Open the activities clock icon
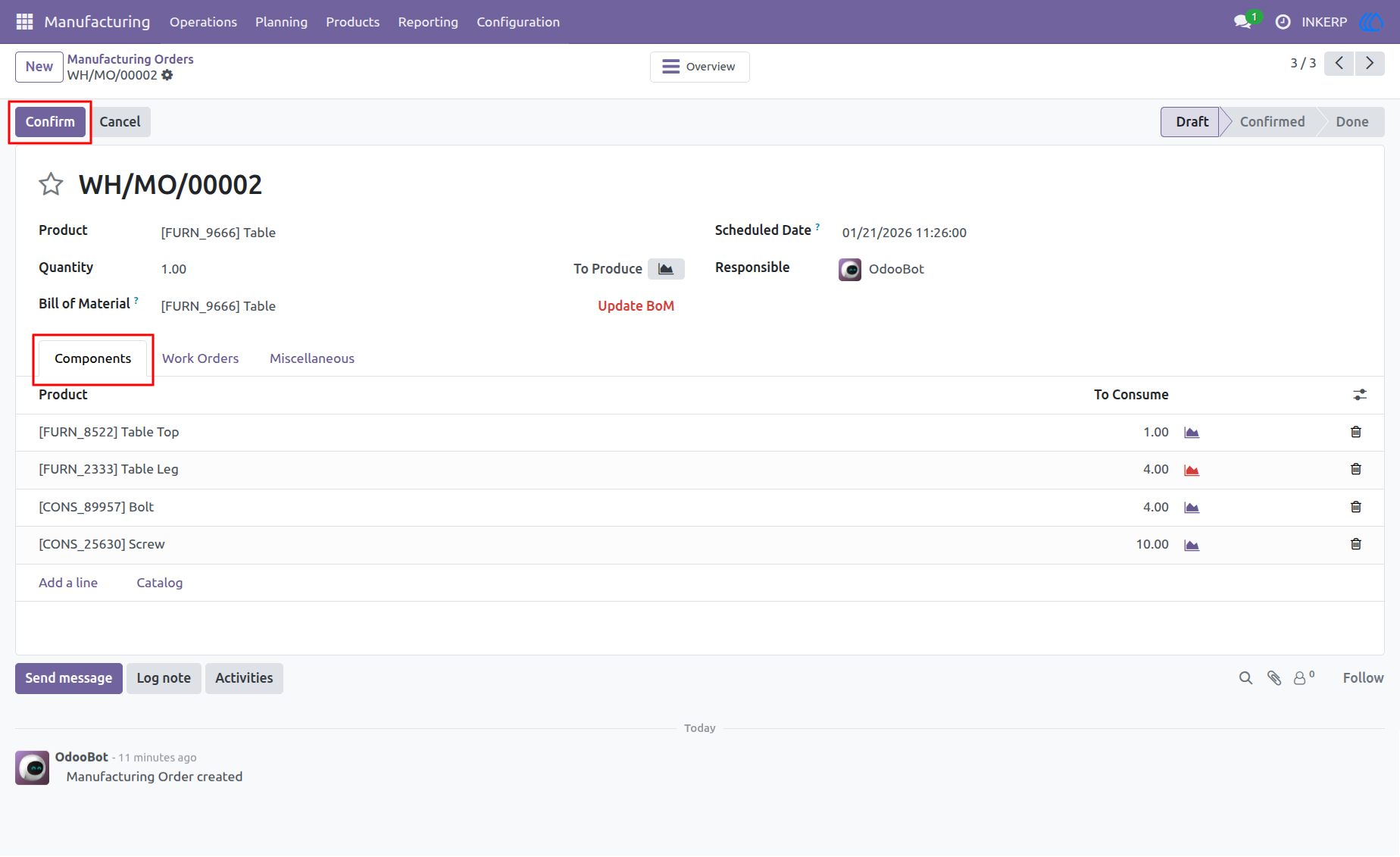The height and width of the screenshot is (857, 1400). (1283, 22)
